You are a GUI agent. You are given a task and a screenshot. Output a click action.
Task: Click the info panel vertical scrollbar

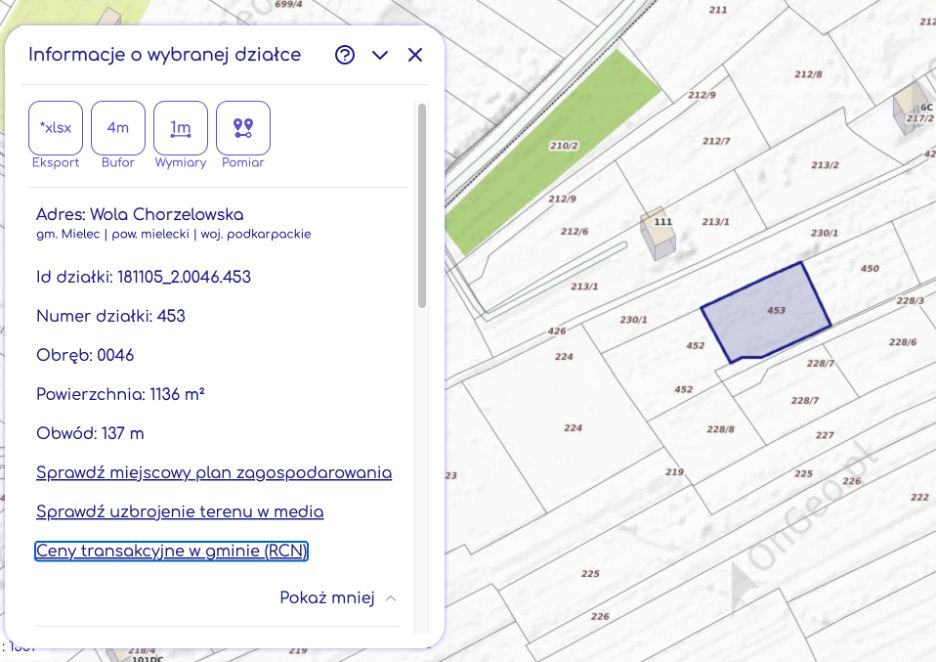(x=422, y=206)
